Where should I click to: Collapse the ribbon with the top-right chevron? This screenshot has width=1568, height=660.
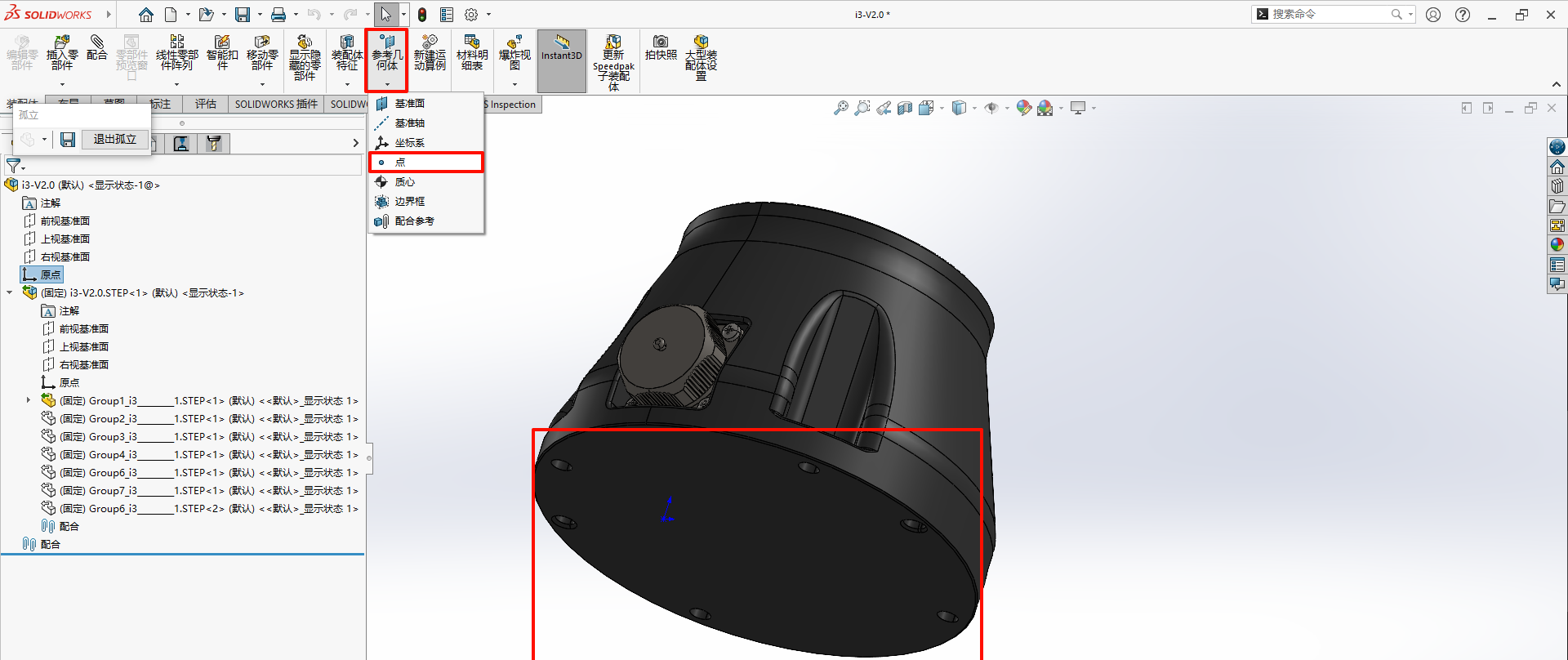(x=1556, y=84)
